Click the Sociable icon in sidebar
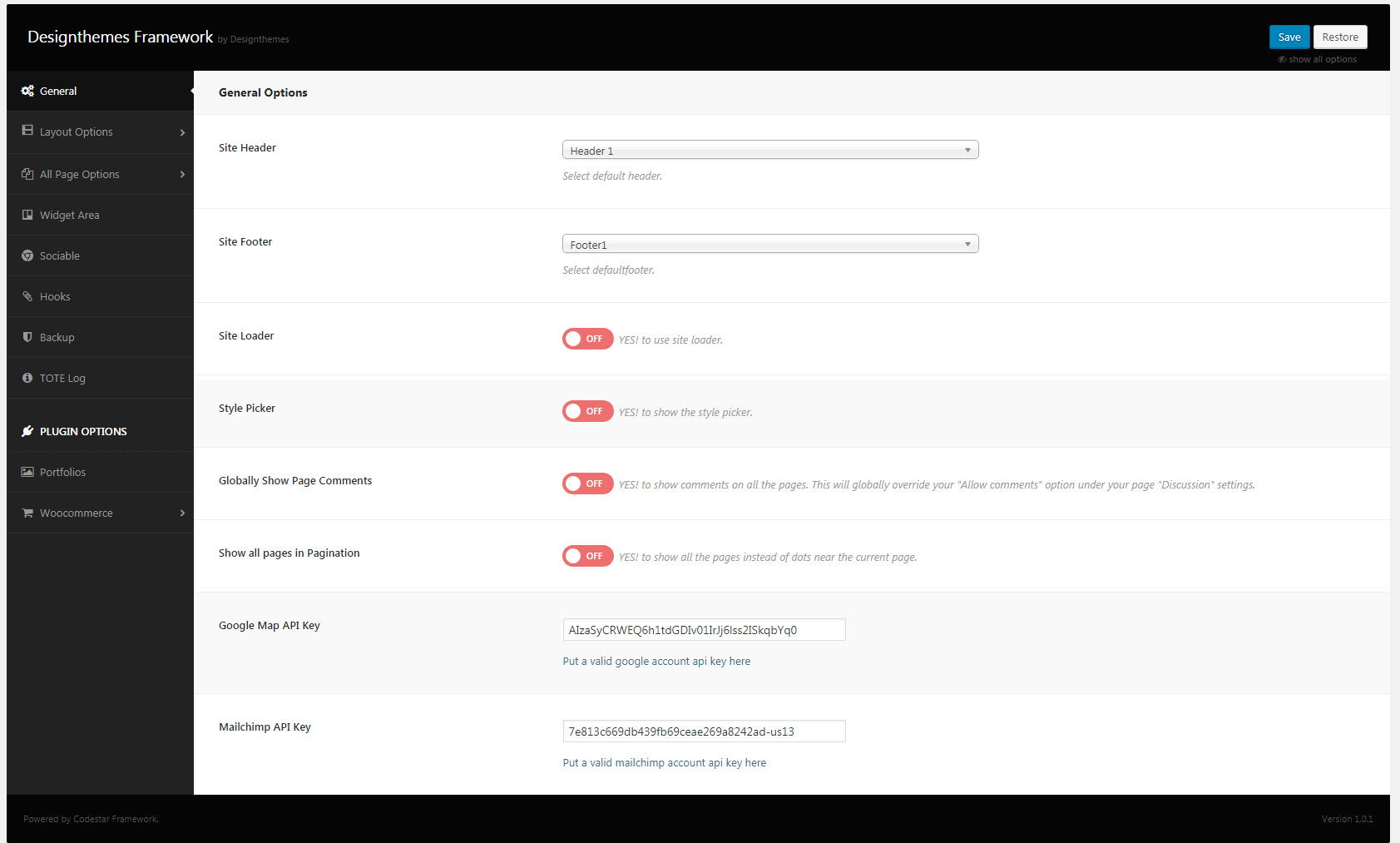 coord(27,255)
